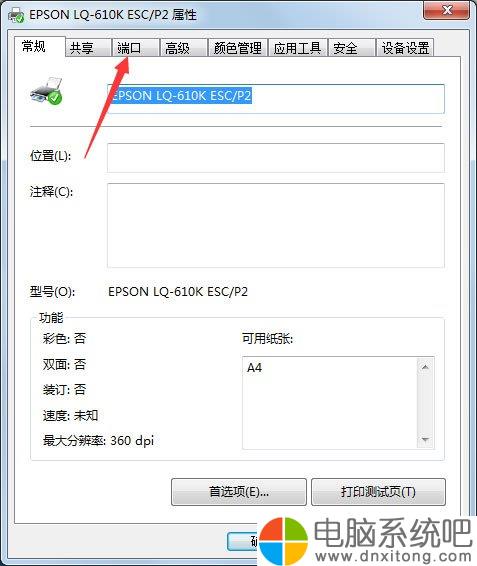Open the 颜色管理 tab
Screen dimensions: 477x566
[238, 48]
